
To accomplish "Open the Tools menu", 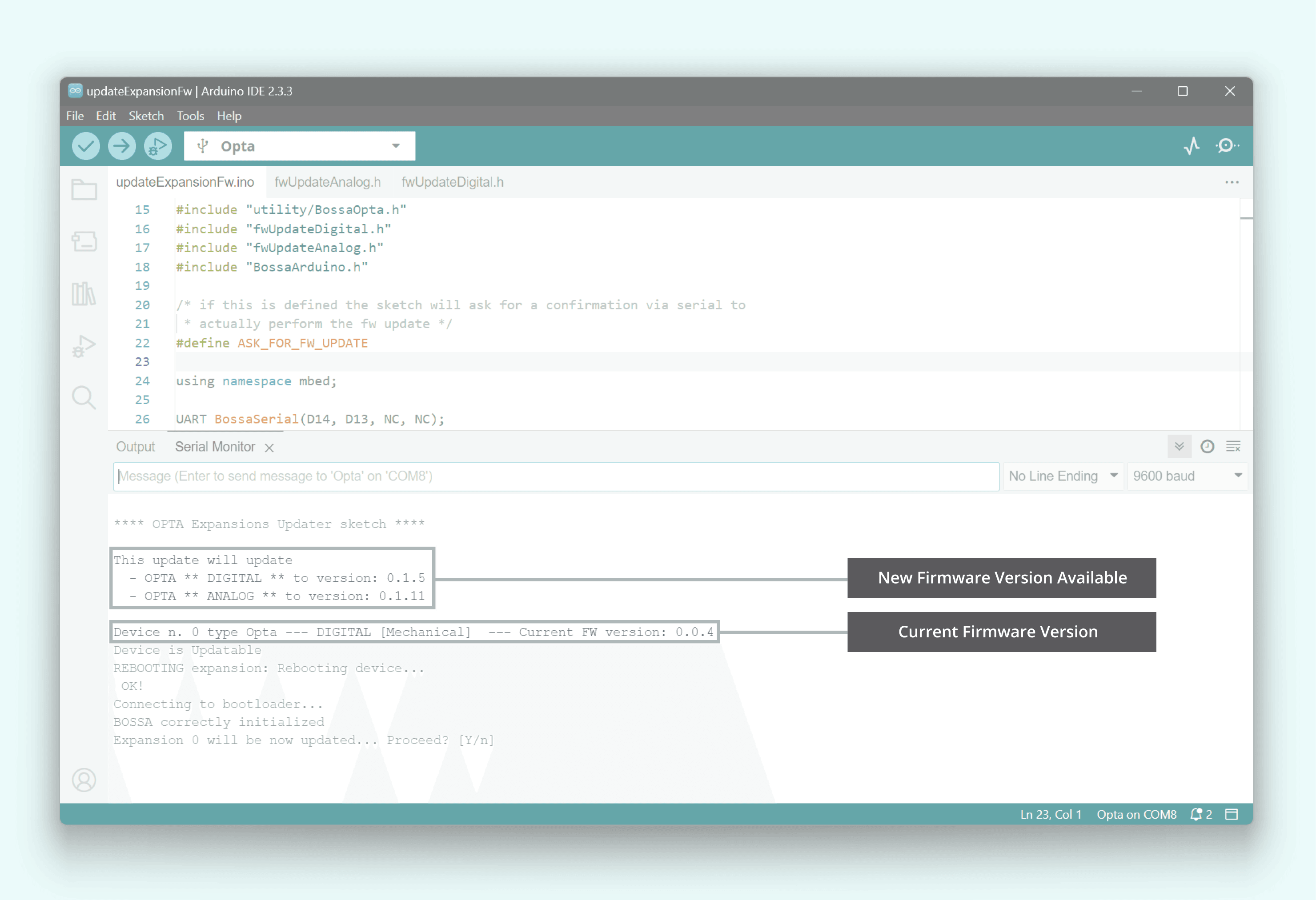I will (x=190, y=116).
